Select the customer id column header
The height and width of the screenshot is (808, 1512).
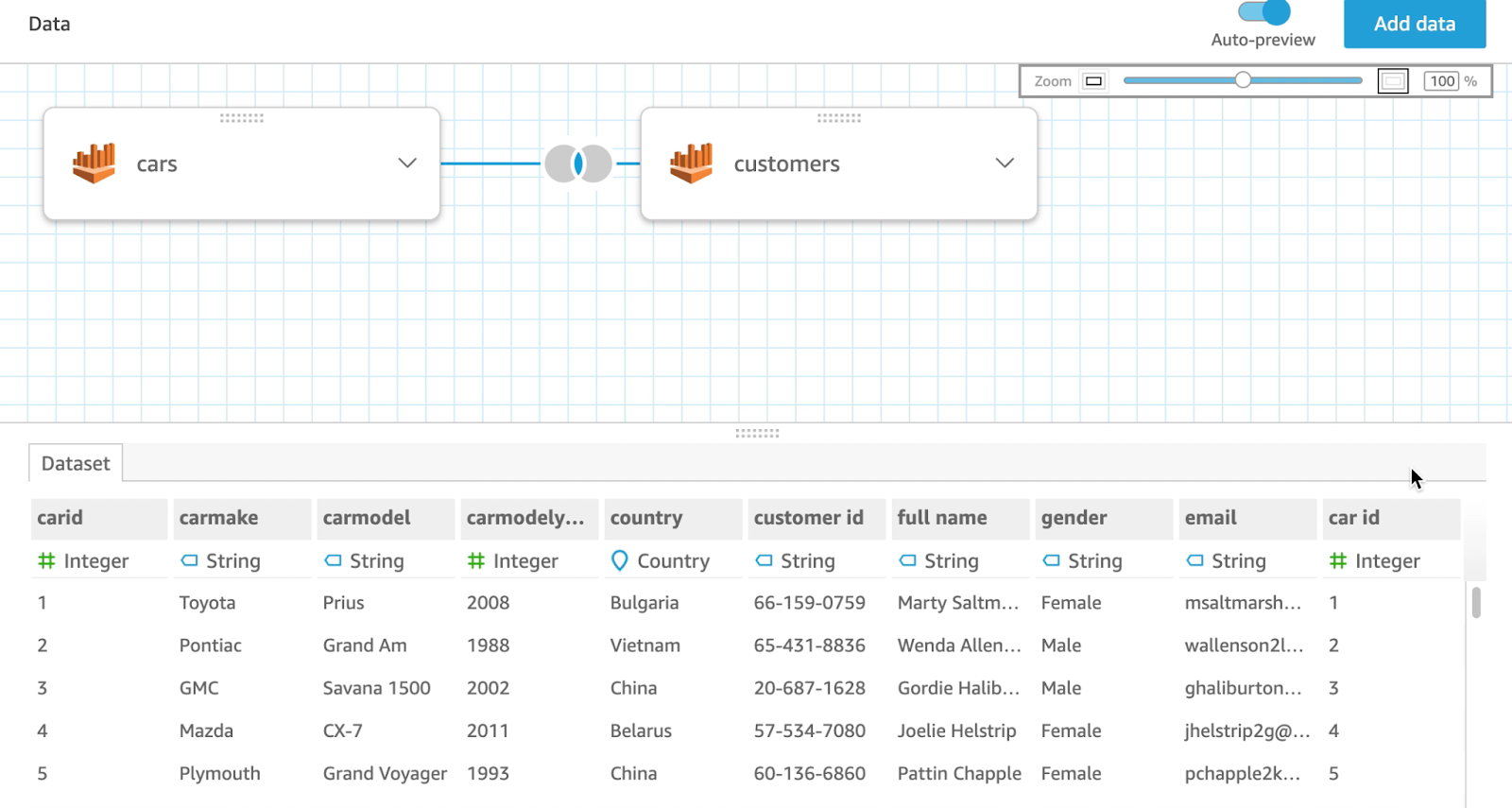(817, 518)
